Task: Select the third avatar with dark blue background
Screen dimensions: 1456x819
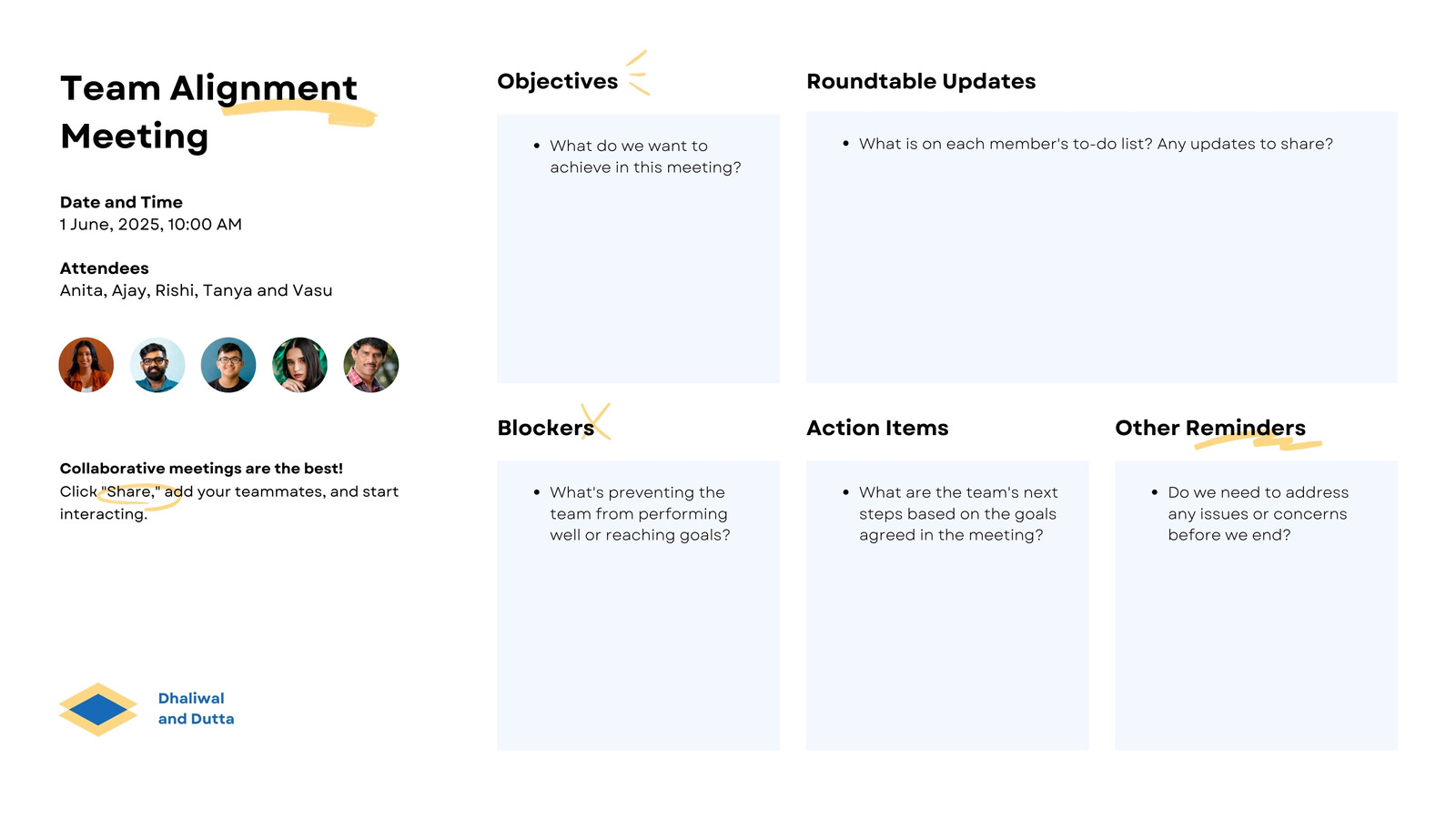Action: 228,365
